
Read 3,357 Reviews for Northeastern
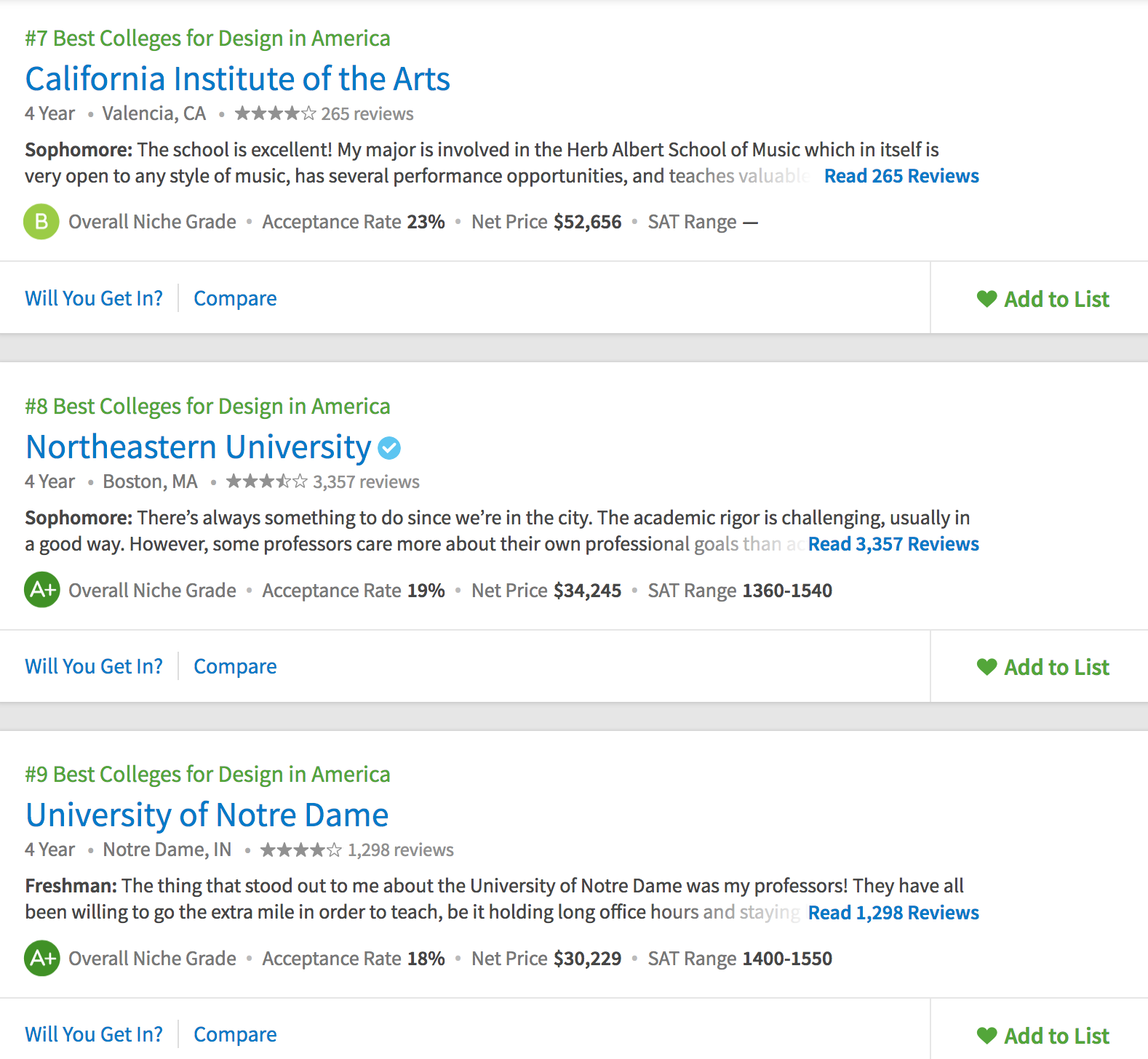[893, 544]
